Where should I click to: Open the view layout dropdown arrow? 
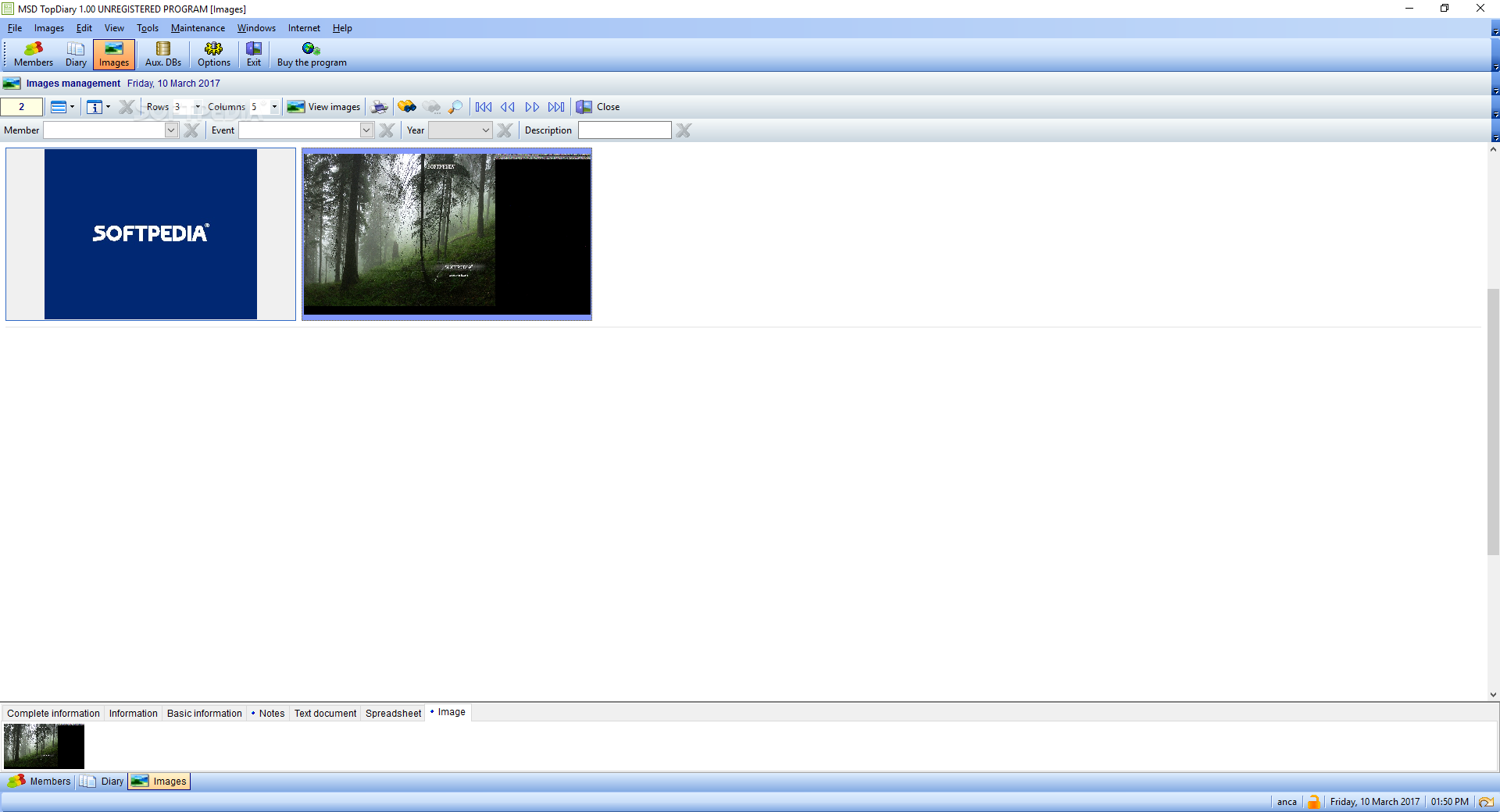click(72, 107)
